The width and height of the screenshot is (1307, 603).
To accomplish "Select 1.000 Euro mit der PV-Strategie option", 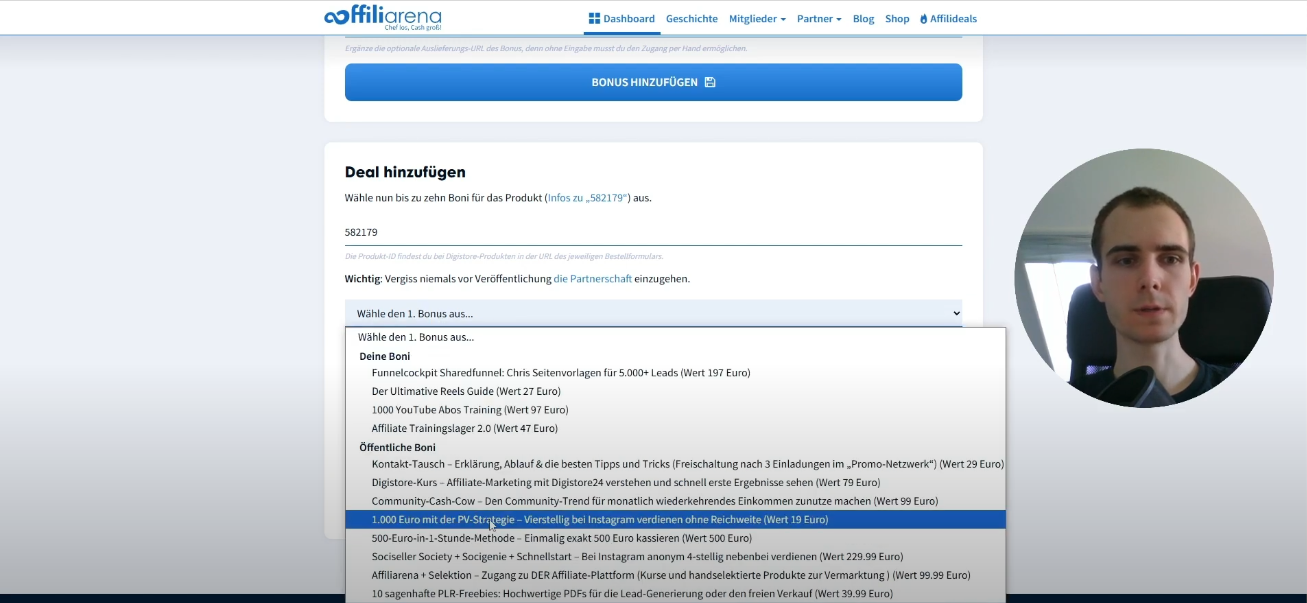I will [675, 520].
